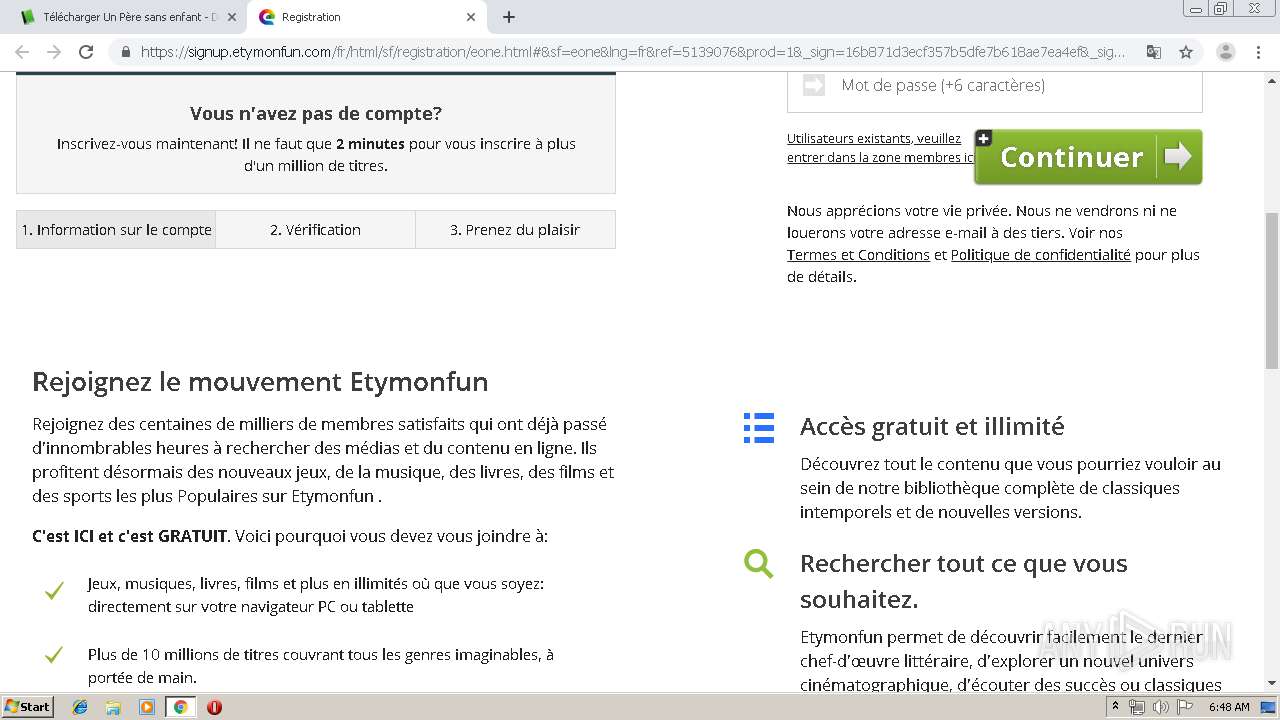Click the plus icon on Continuer button
The height and width of the screenshot is (720, 1280).
pyautogui.click(x=984, y=139)
